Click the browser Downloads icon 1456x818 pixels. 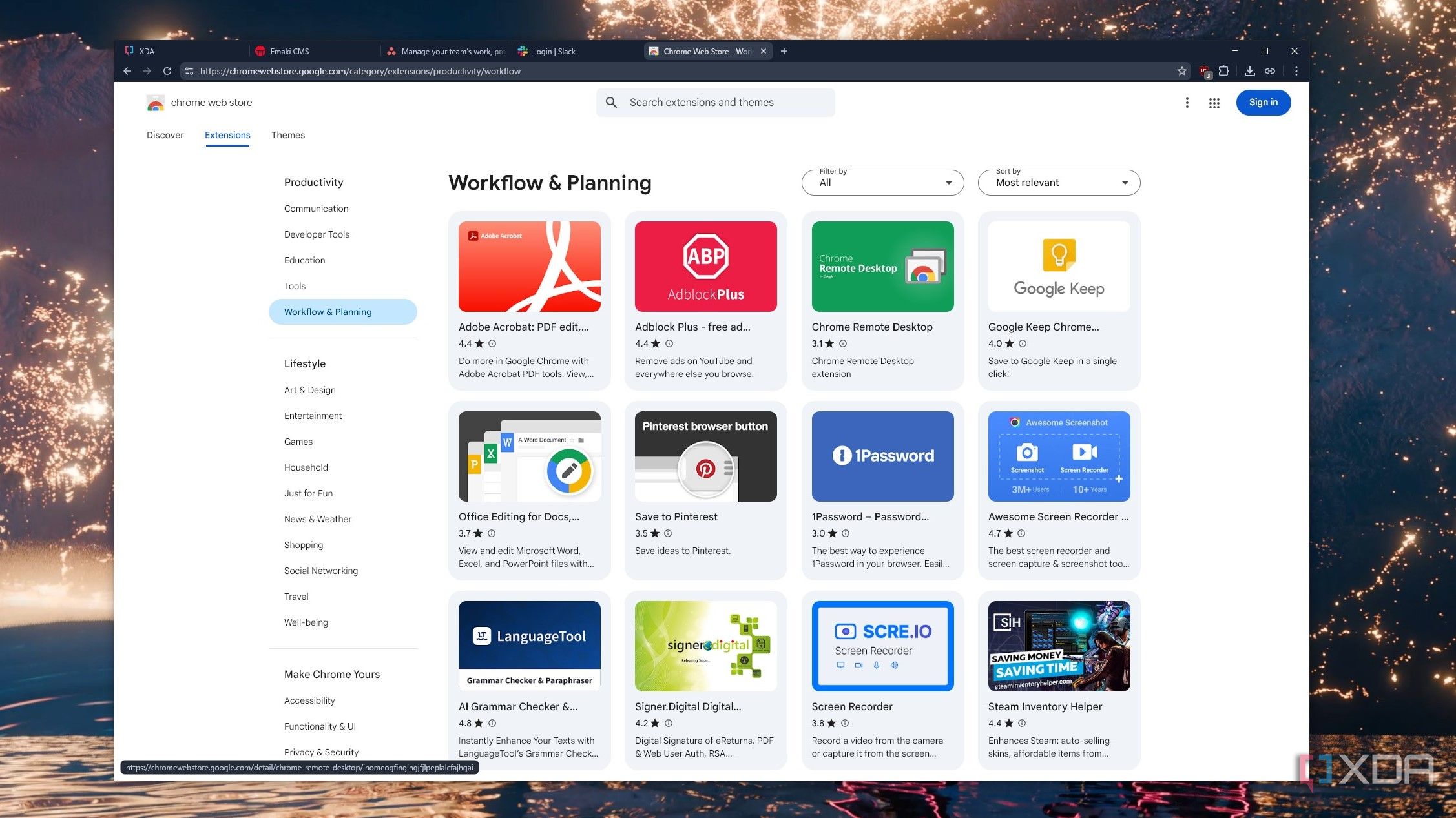coord(1249,71)
